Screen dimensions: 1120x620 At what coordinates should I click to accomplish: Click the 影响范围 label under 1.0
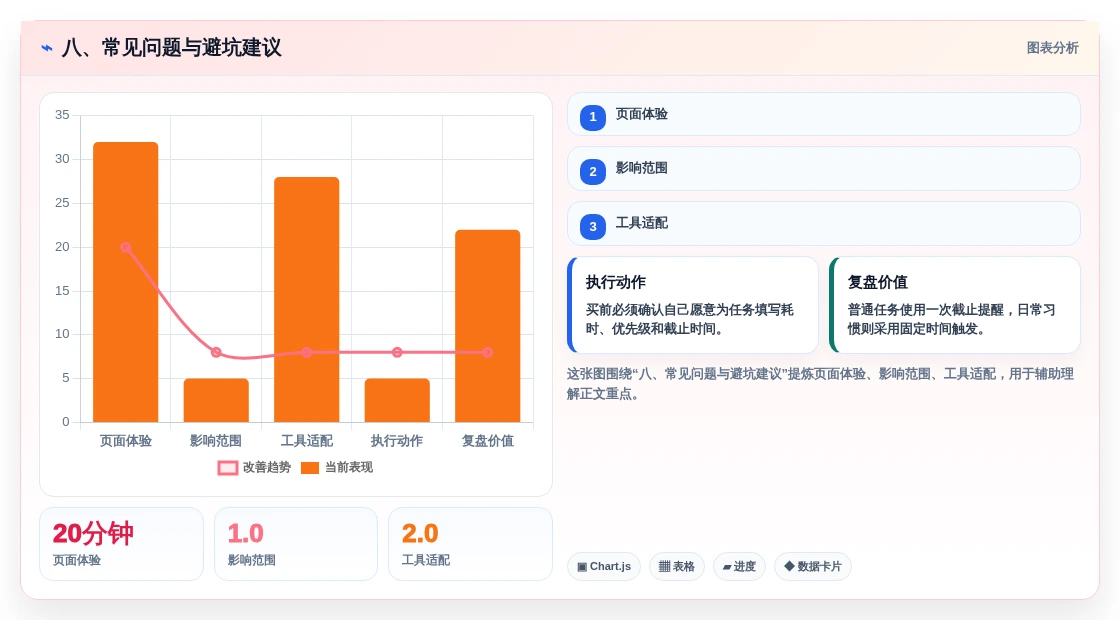251,561
